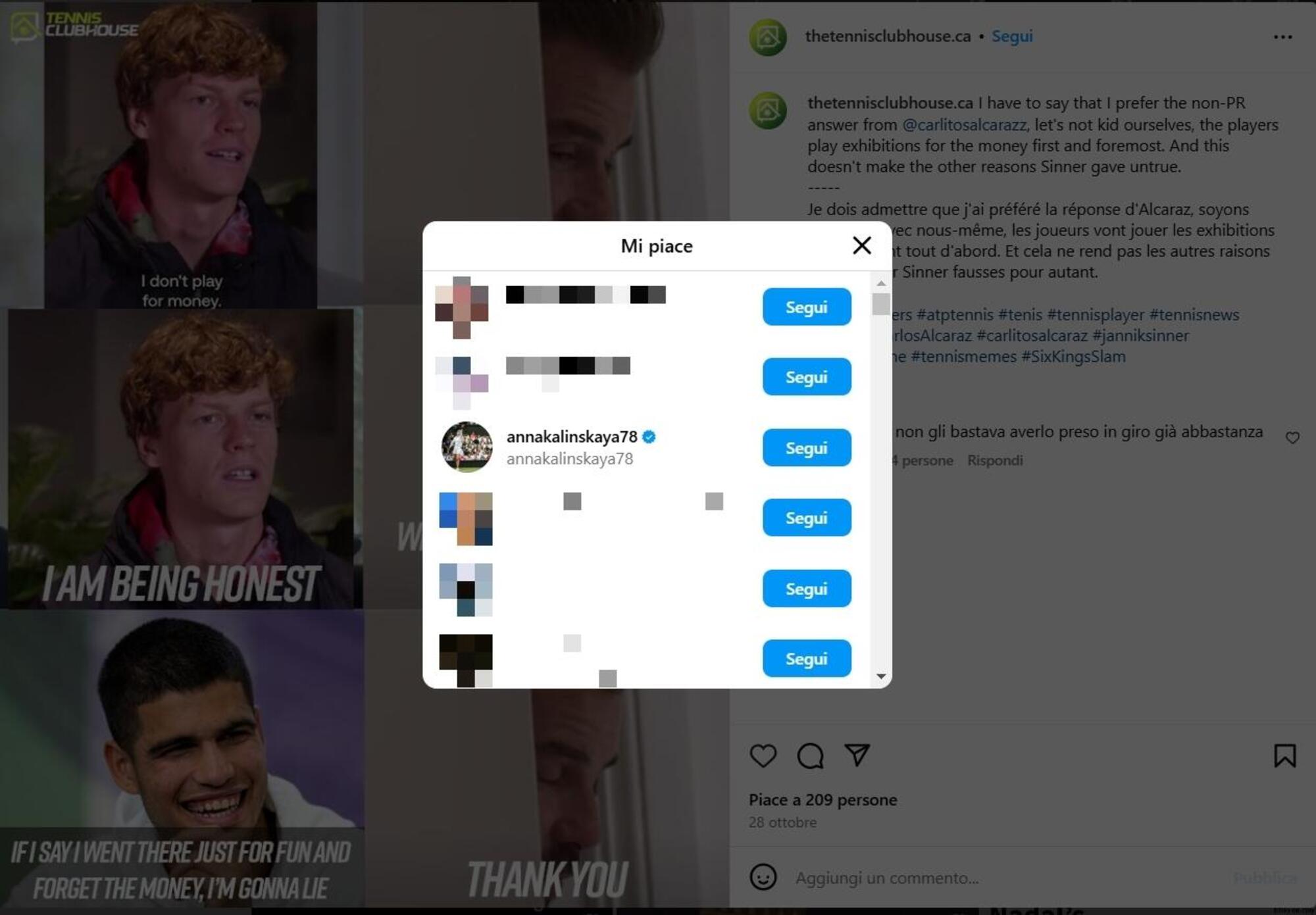This screenshot has width=1316, height=915.
Task: Close the Mi piace dialog with X
Action: click(860, 245)
